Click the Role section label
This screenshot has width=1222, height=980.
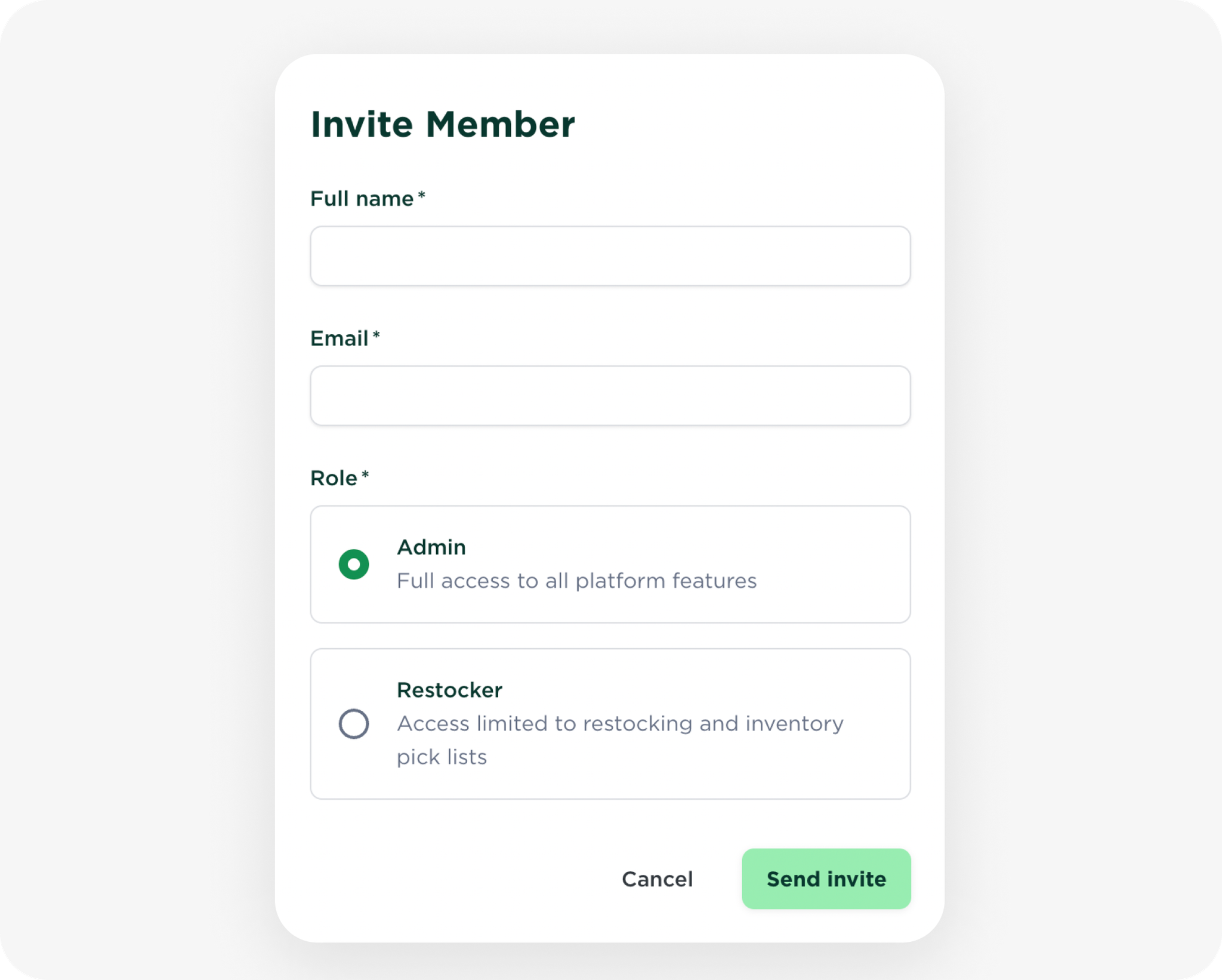[x=334, y=478]
